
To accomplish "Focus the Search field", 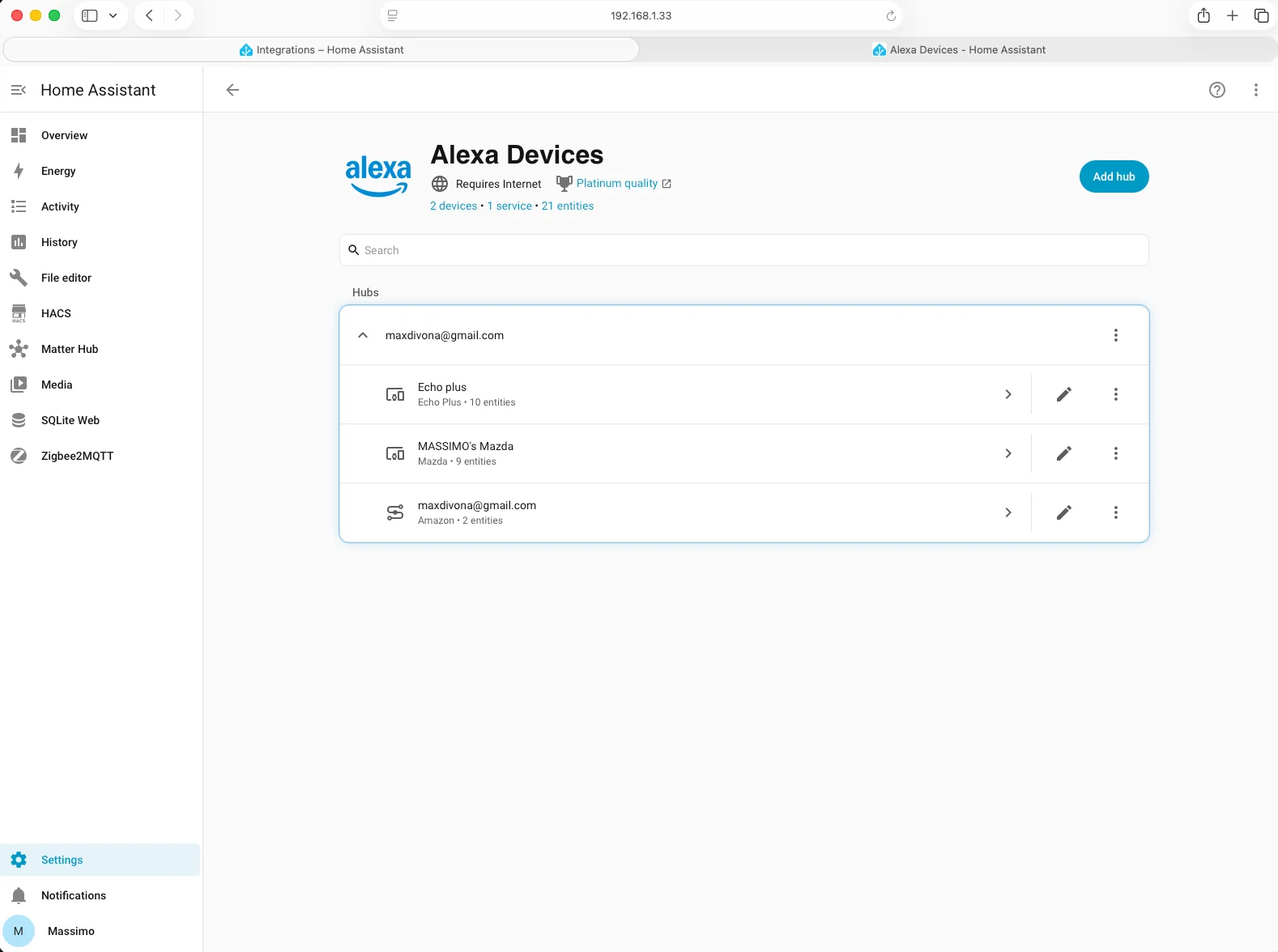I will point(743,250).
